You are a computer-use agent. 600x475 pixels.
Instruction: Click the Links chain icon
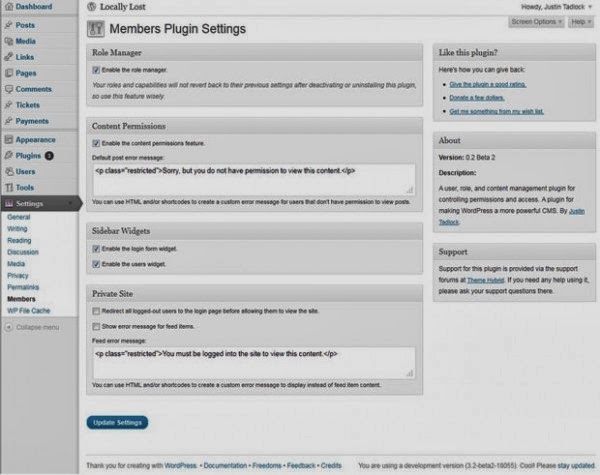pyautogui.click(x=9, y=57)
